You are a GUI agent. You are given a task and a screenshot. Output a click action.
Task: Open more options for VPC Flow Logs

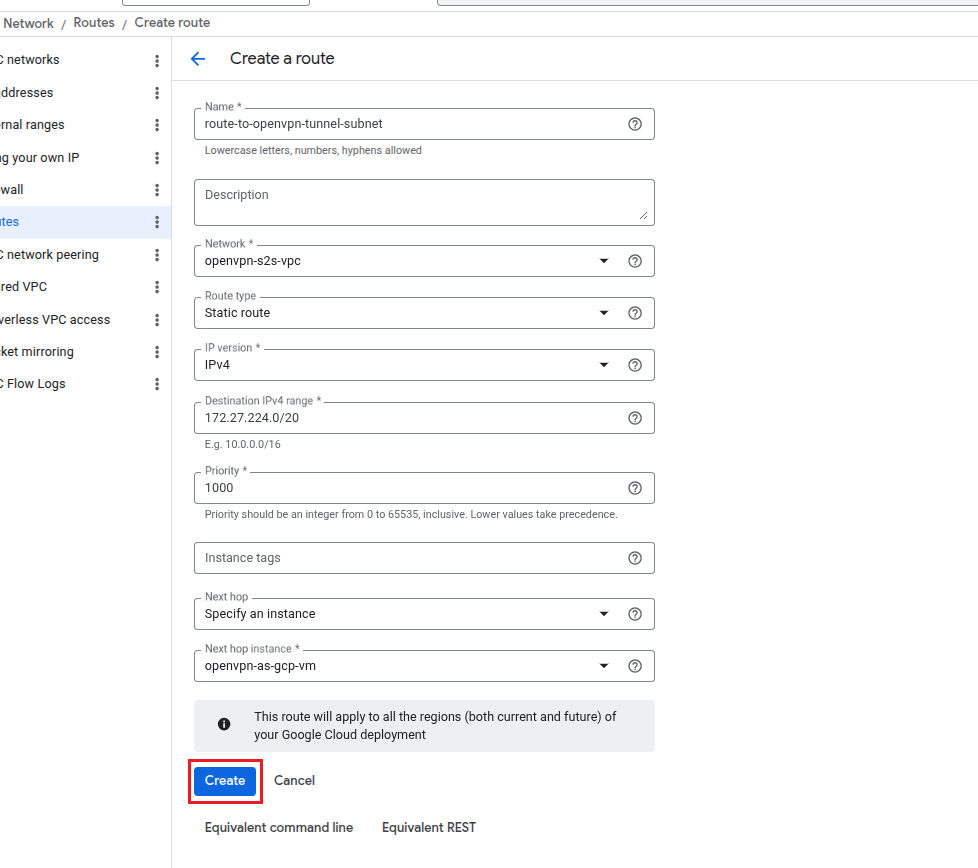pos(157,384)
